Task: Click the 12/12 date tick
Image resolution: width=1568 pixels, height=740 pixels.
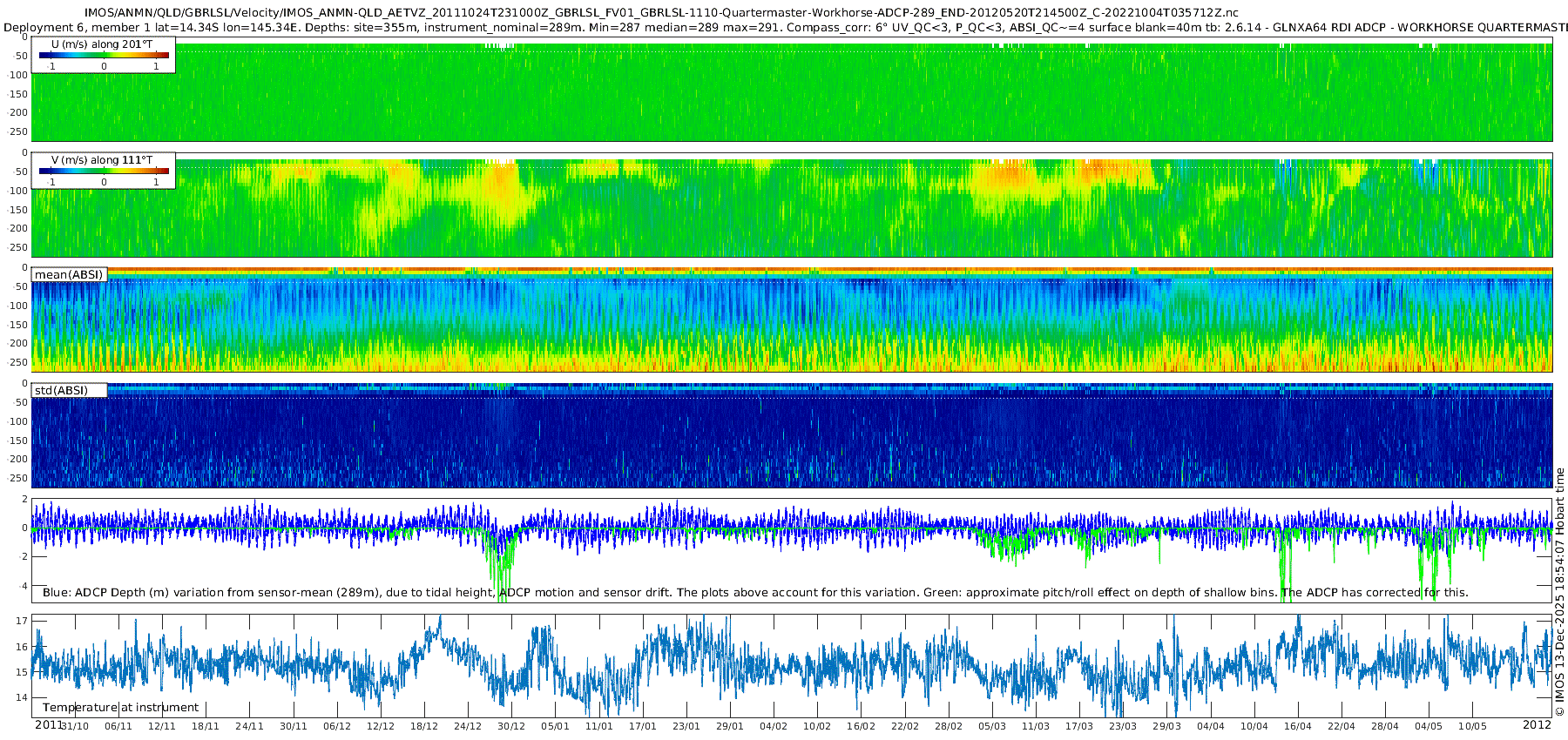Action: [x=381, y=726]
